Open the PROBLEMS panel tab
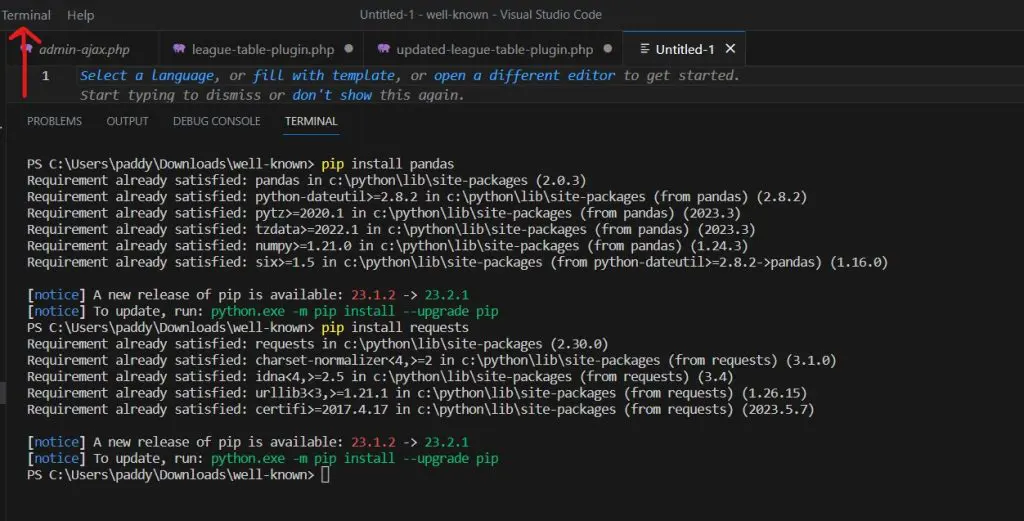The height and width of the screenshot is (521, 1024). point(54,121)
